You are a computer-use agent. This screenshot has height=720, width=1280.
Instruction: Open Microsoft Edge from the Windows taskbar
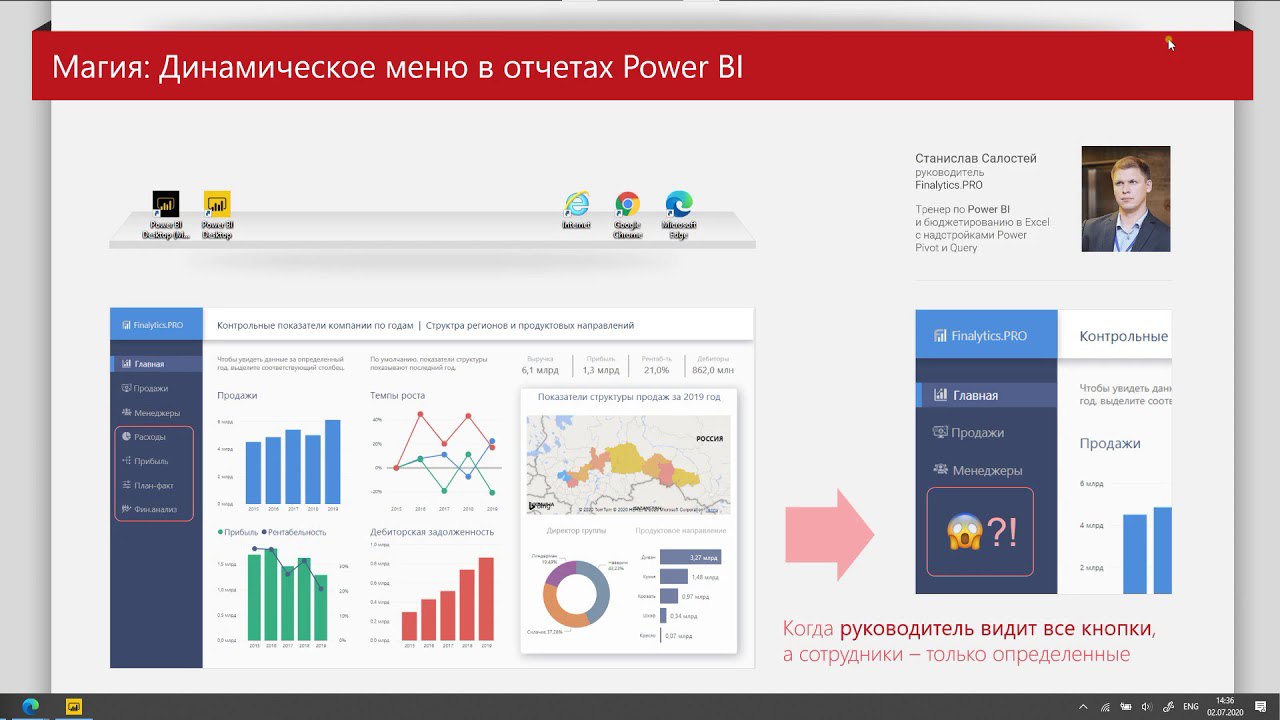30,706
